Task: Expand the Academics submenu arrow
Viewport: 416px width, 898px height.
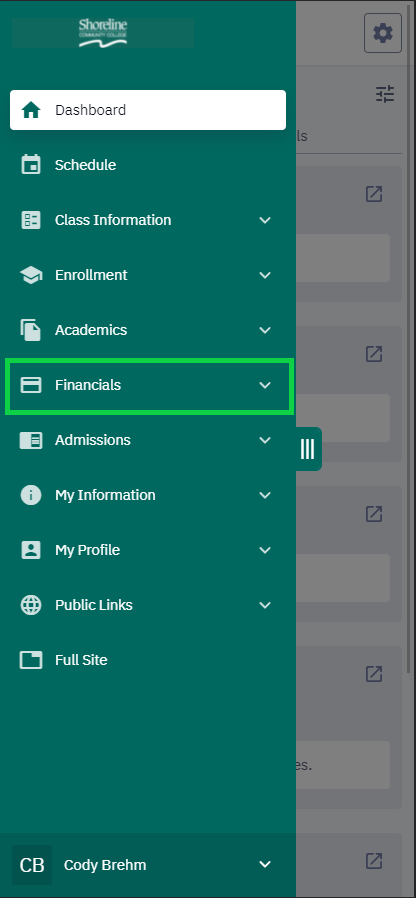Action: [265, 330]
